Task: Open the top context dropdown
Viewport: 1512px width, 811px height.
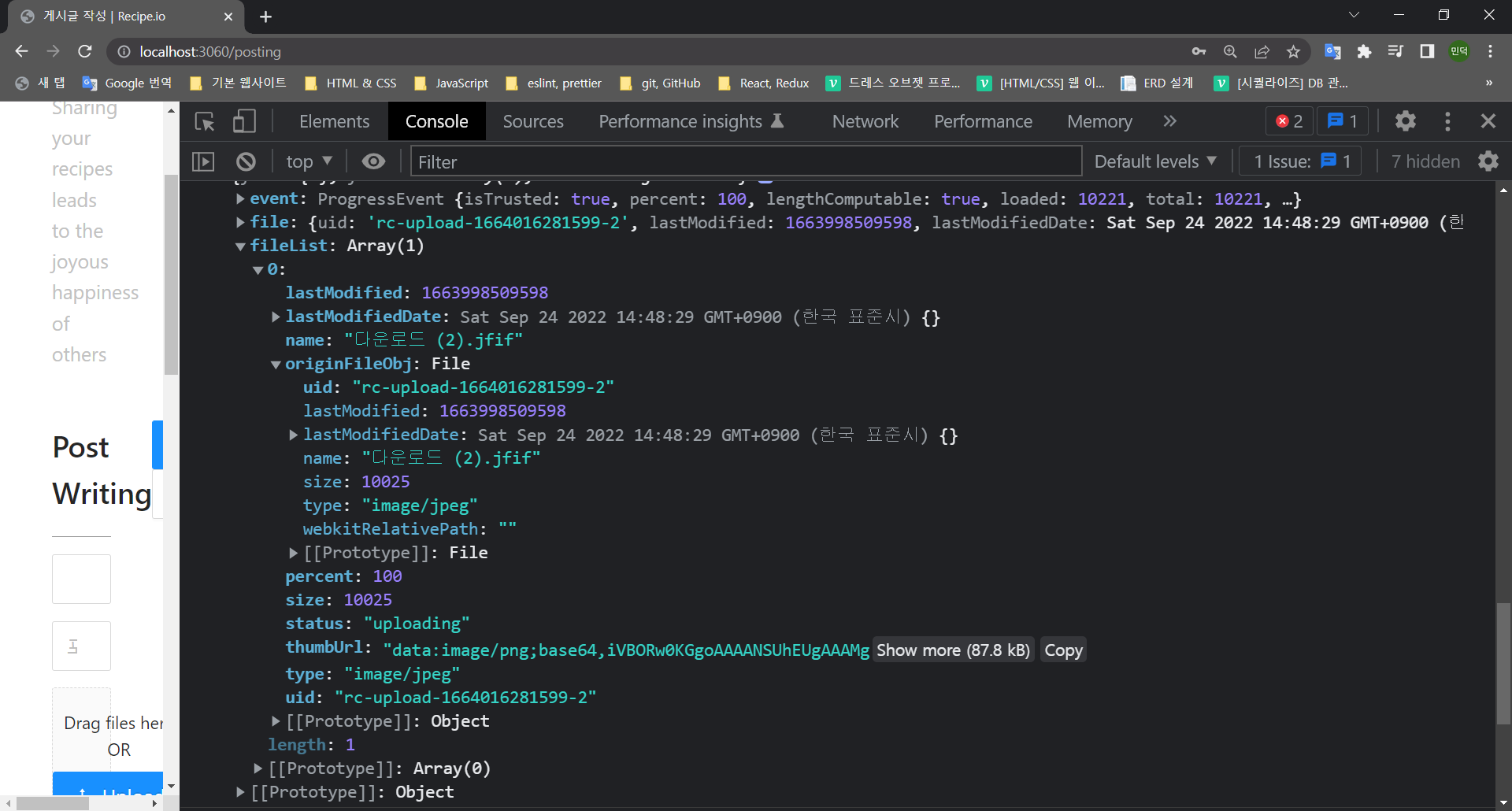Action: coord(309,161)
